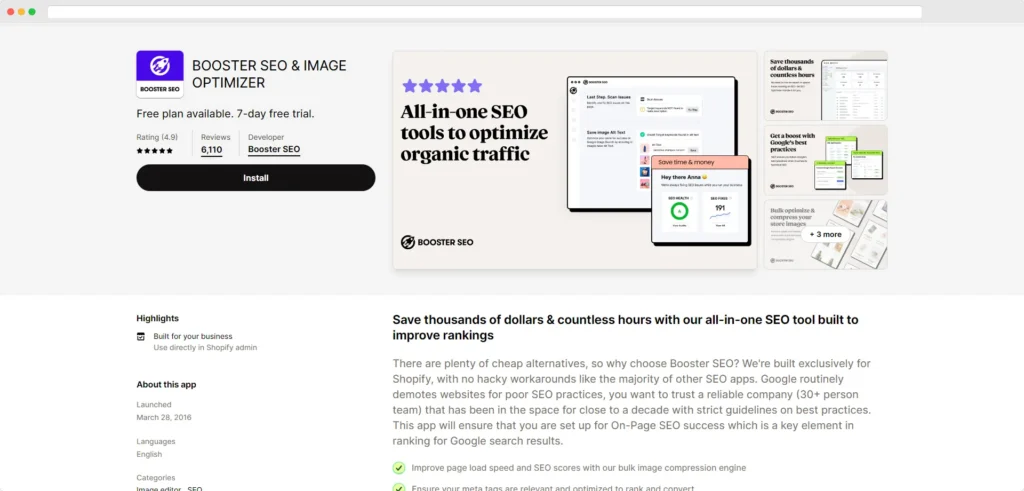Open the 6,110 reviews link
The width and height of the screenshot is (1024, 491).
(x=212, y=150)
